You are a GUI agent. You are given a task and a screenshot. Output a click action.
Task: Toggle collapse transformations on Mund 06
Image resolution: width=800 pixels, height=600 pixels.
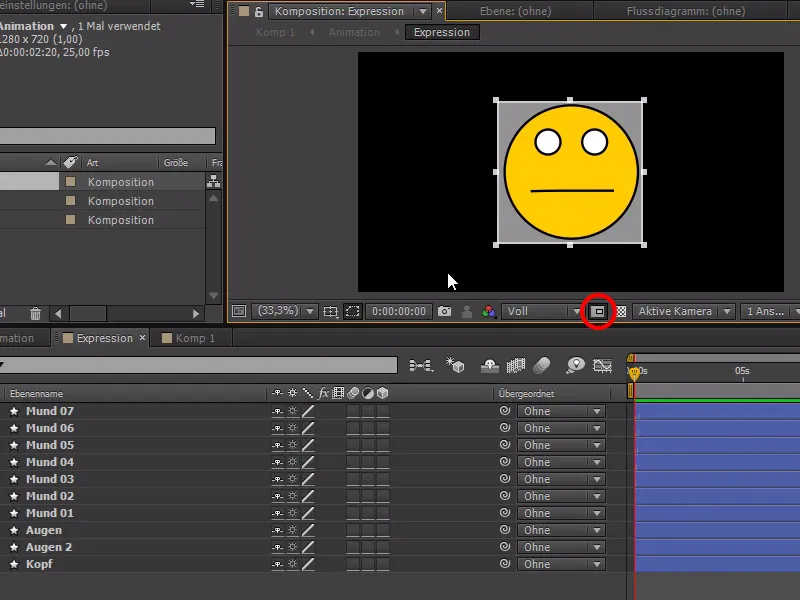pos(292,428)
